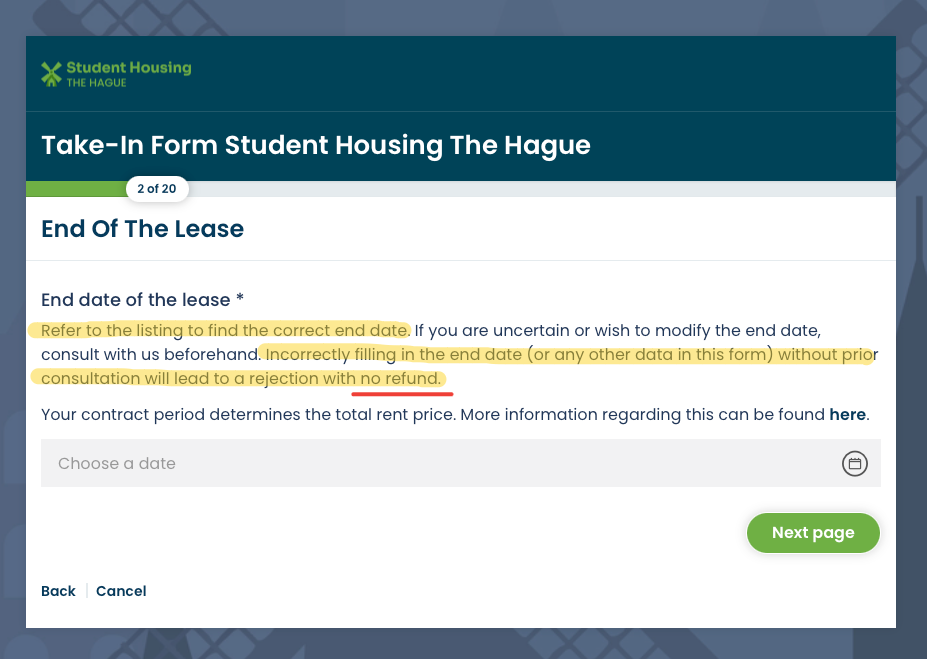
Task: Click the green filled progress bar
Action: click(75, 188)
